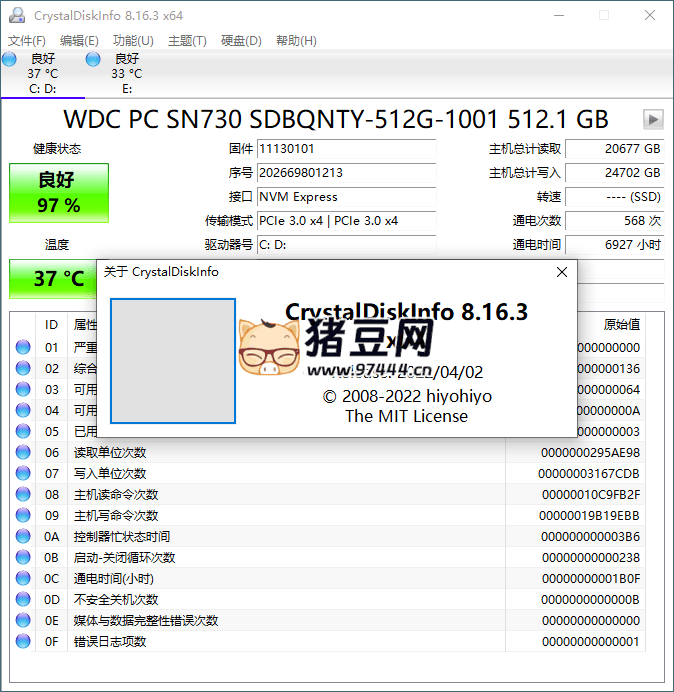The width and height of the screenshot is (674, 692).
Task: Select the C: D: disk tab
Action: tap(42, 74)
